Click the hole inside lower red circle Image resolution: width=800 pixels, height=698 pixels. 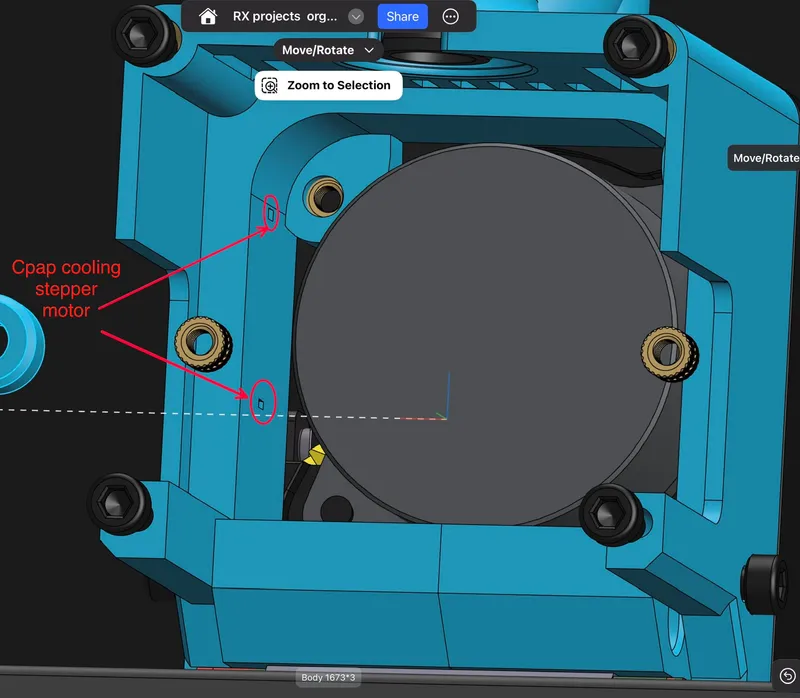pyautogui.click(x=261, y=404)
